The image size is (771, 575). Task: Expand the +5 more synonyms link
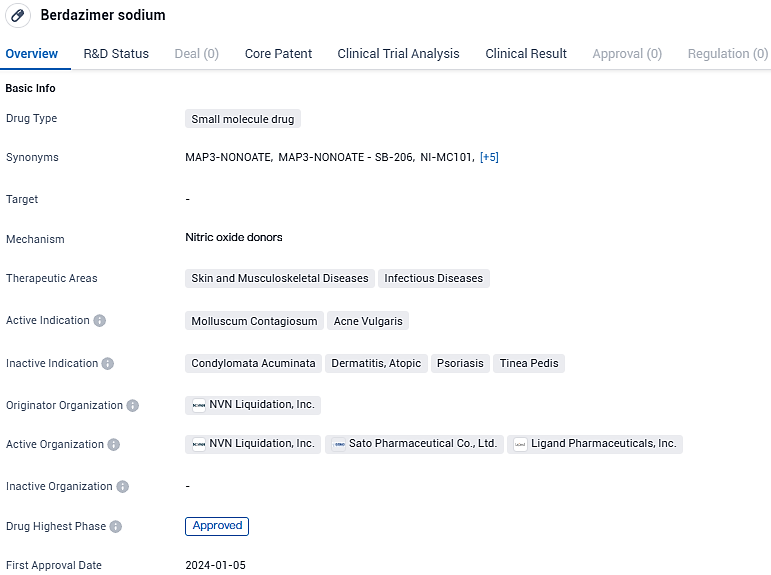[489, 157]
